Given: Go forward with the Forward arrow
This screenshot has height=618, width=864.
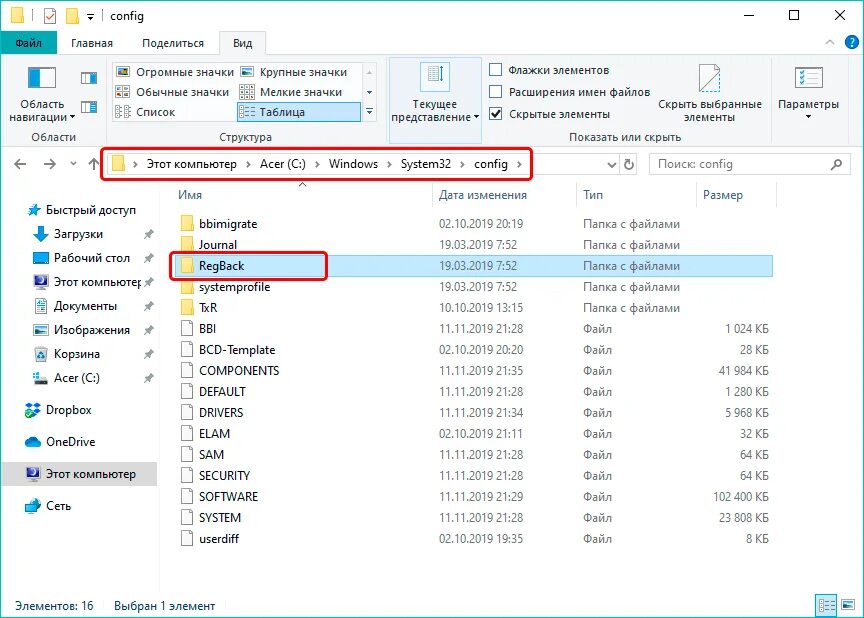Looking at the screenshot, I should 50,164.
